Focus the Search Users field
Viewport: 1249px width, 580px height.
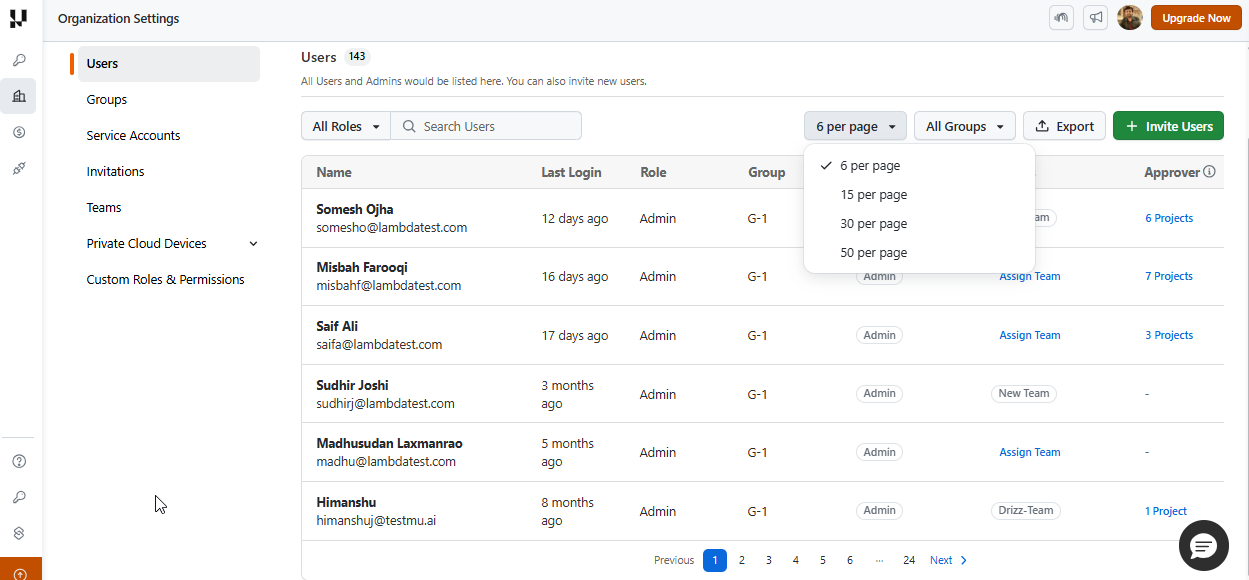pyautogui.click(x=486, y=126)
